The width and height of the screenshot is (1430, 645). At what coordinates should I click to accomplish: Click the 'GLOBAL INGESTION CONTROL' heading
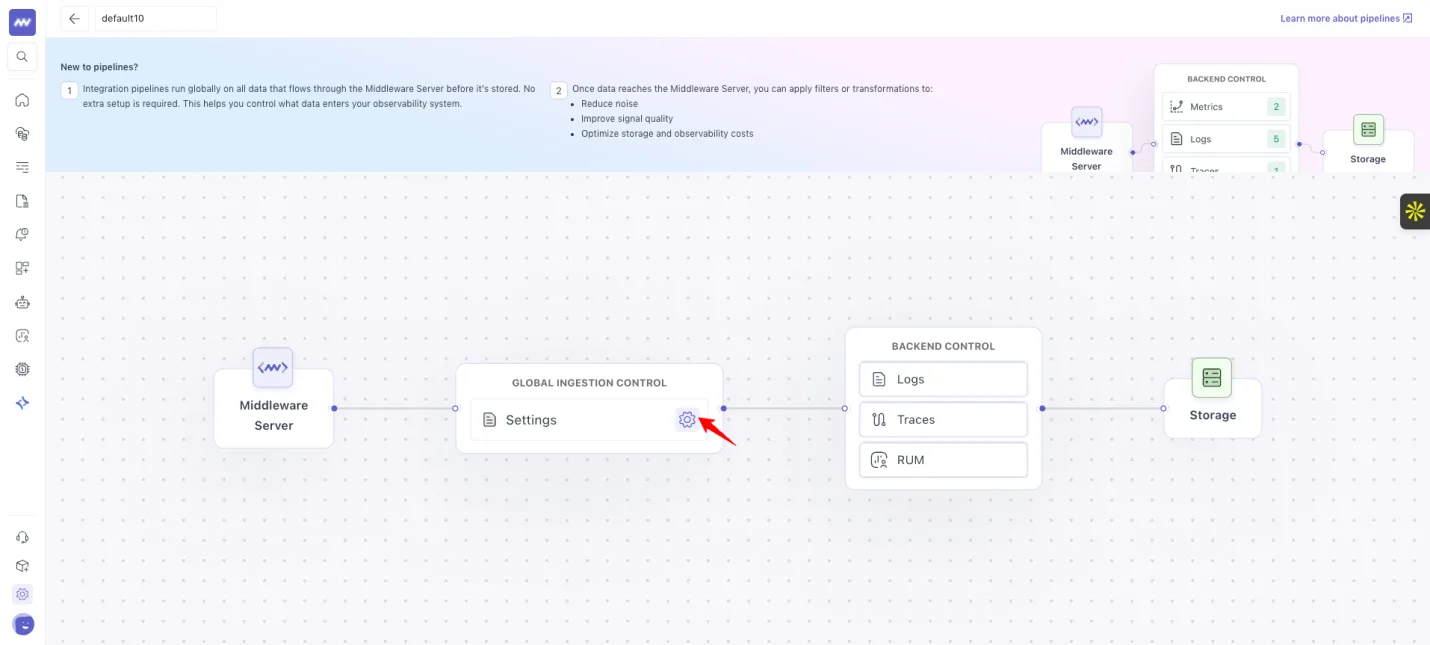(589, 383)
